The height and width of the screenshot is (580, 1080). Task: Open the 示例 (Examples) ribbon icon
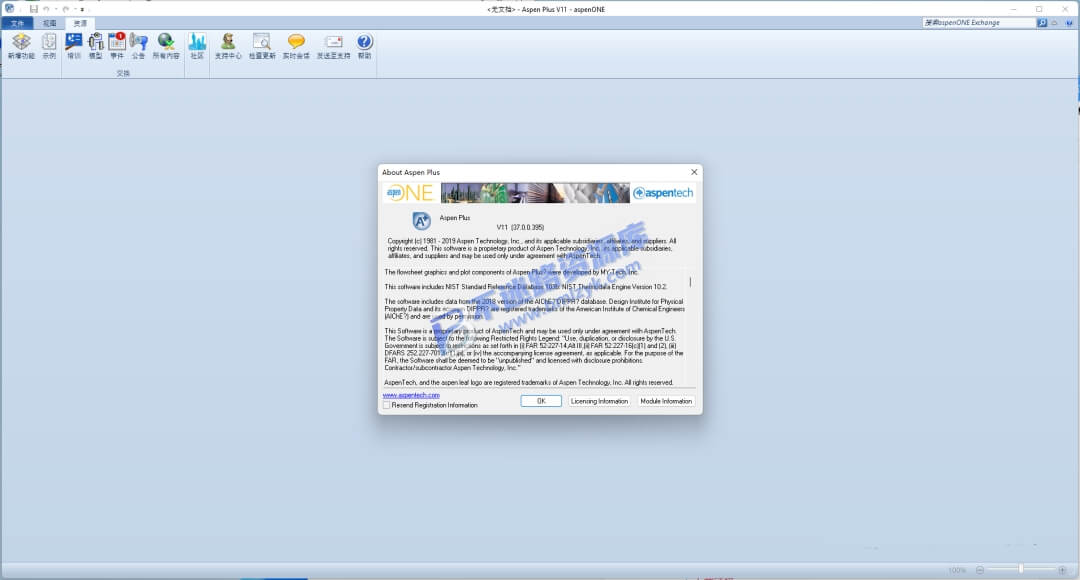[49, 46]
